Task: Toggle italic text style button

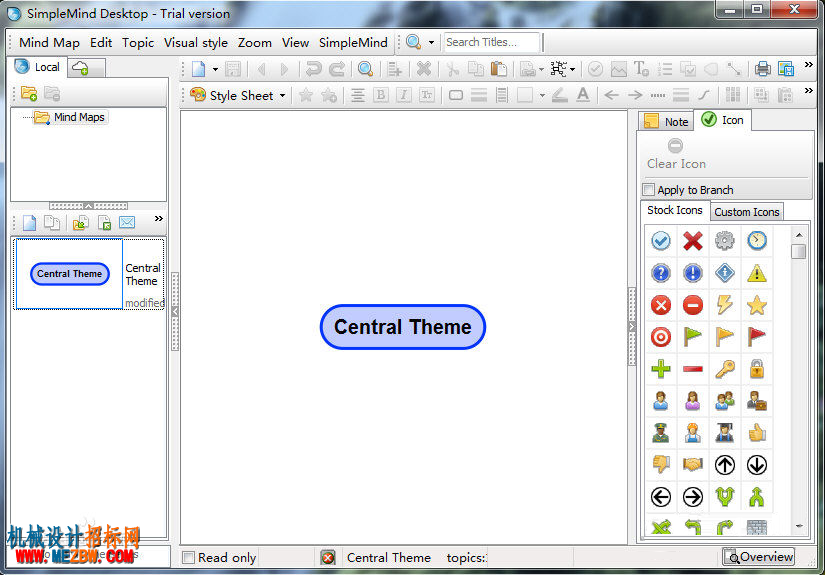Action: [404, 95]
